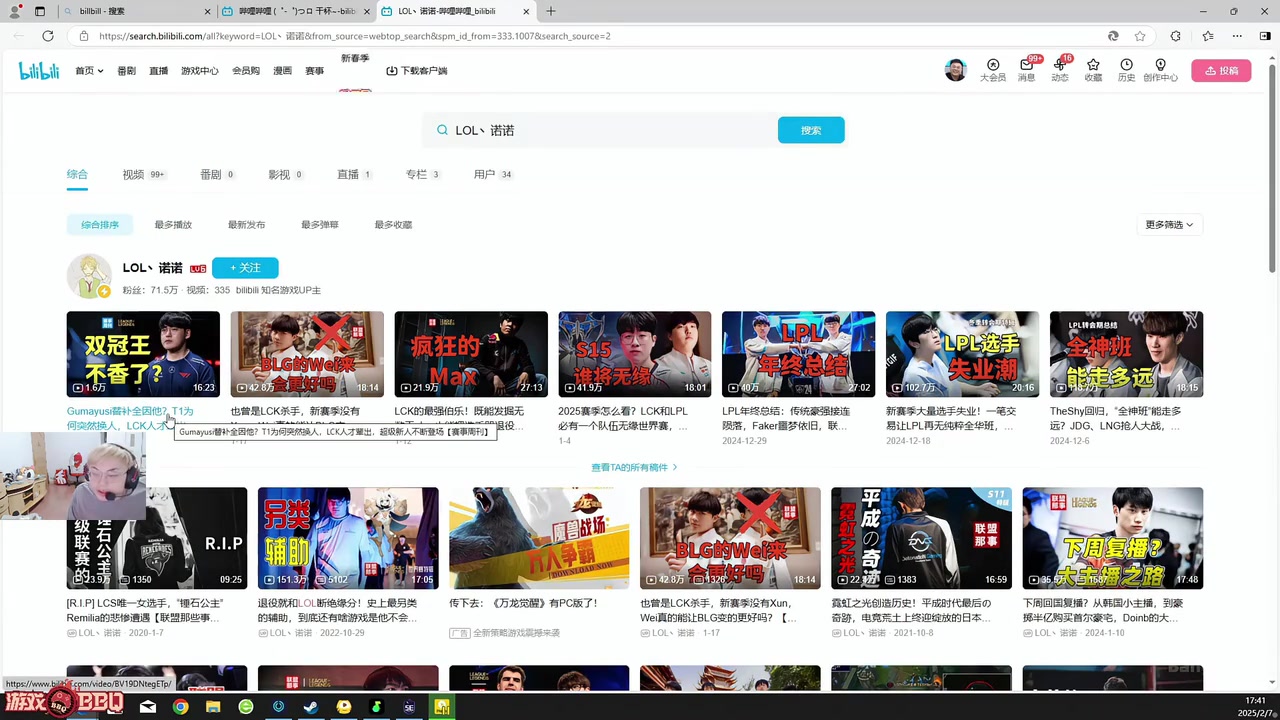Open the 首页 dropdown arrow in nav bar
The width and height of the screenshot is (1280, 720).
(99, 70)
